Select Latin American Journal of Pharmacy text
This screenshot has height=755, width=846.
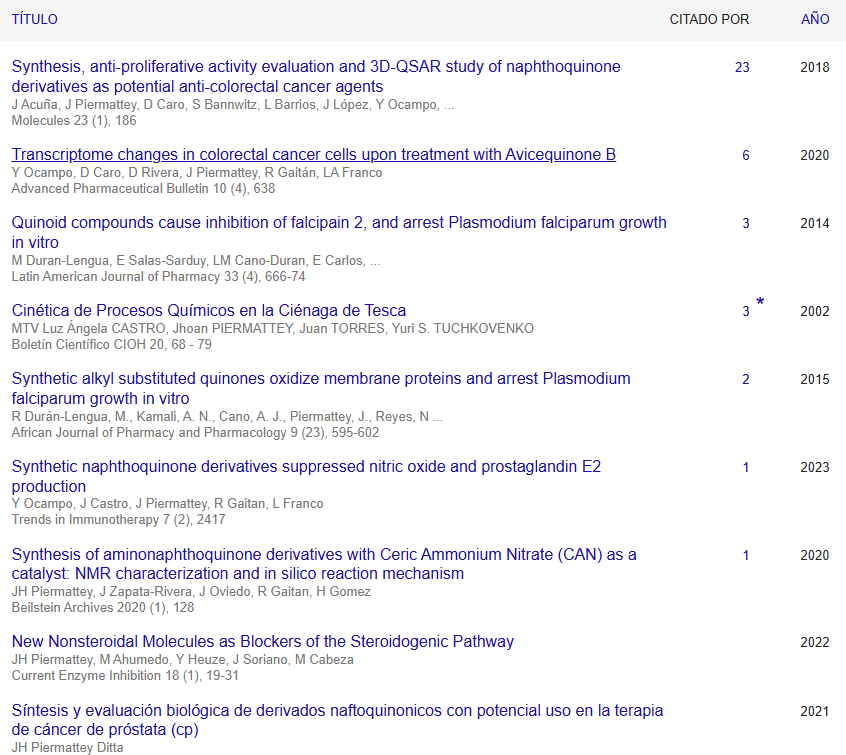(x=159, y=276)
